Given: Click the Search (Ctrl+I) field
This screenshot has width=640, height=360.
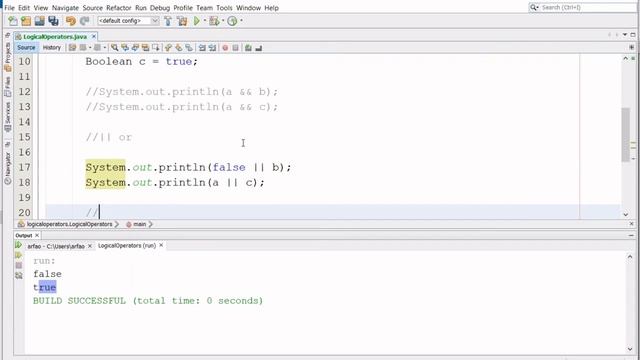Looking at the screenshot, I should pyautogui.click(x=583, y=7).
